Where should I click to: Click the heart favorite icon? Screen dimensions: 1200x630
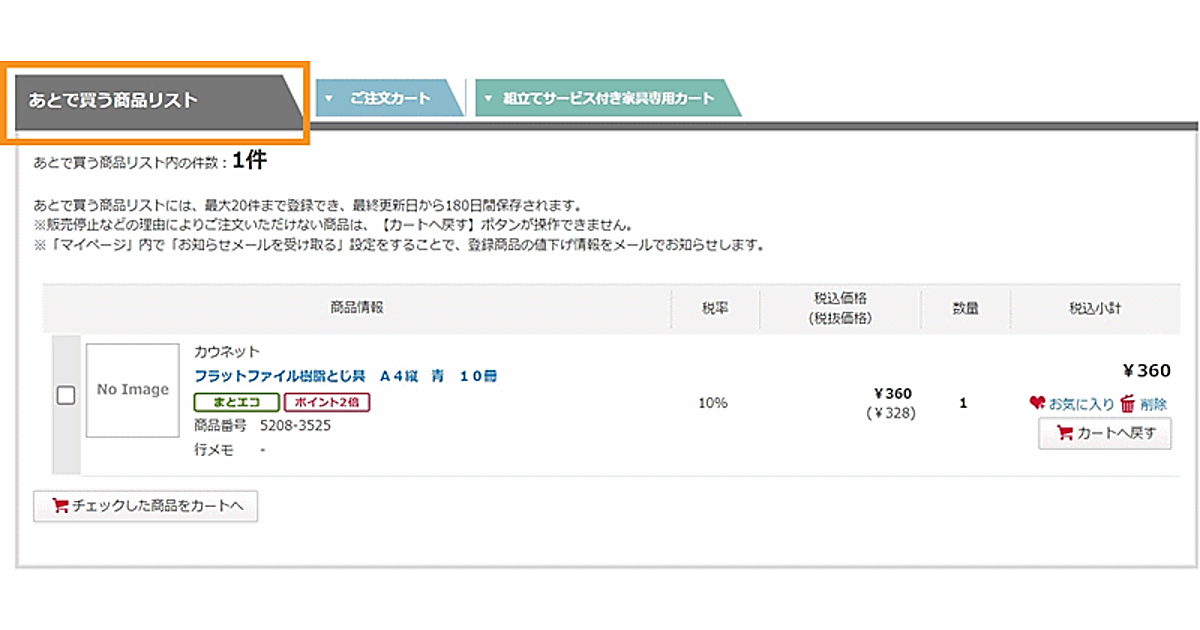click(x=1037, y=403)
